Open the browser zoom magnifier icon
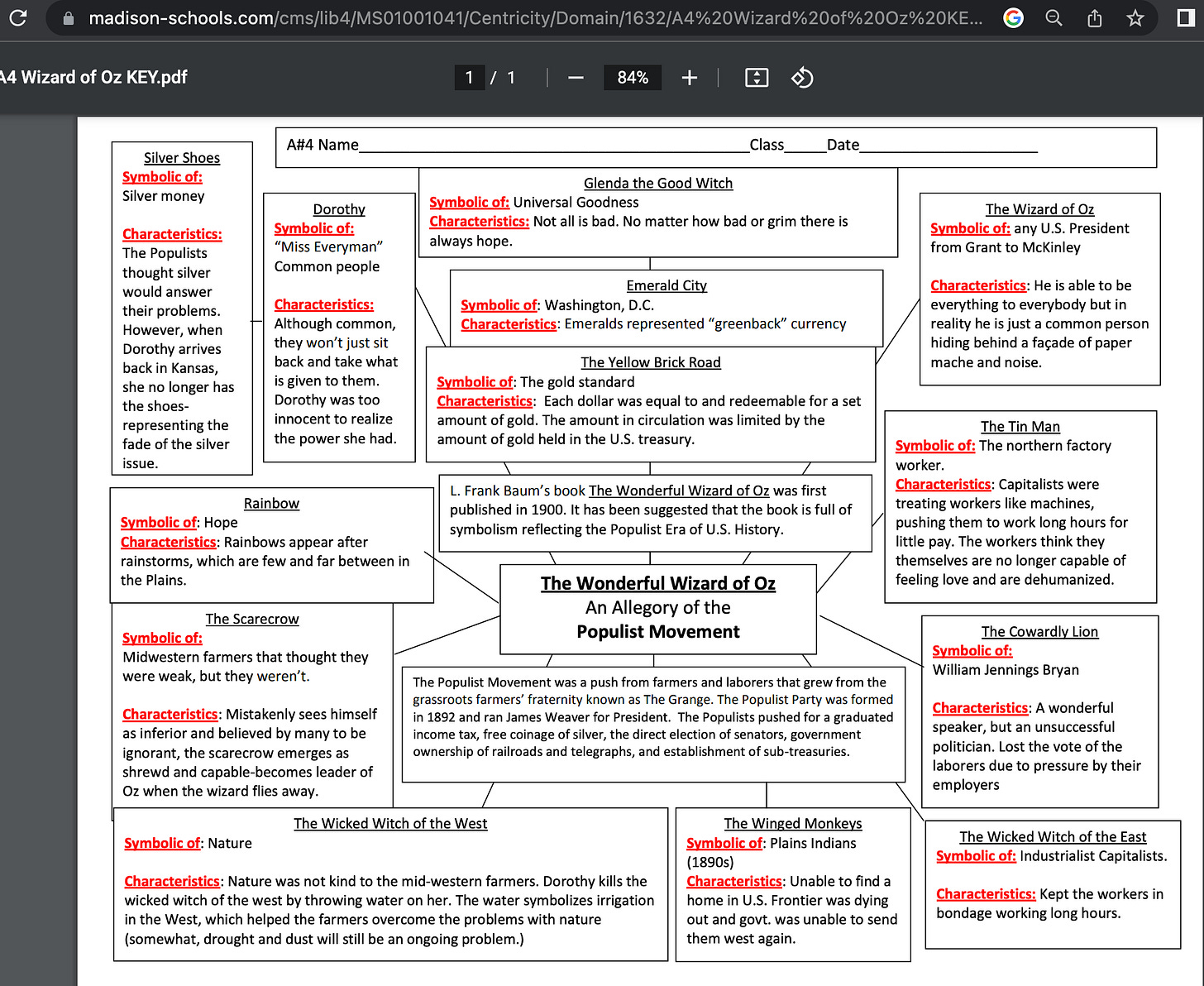The image size is (1204, 986). pyautogui.click(x=1053, y=17)
